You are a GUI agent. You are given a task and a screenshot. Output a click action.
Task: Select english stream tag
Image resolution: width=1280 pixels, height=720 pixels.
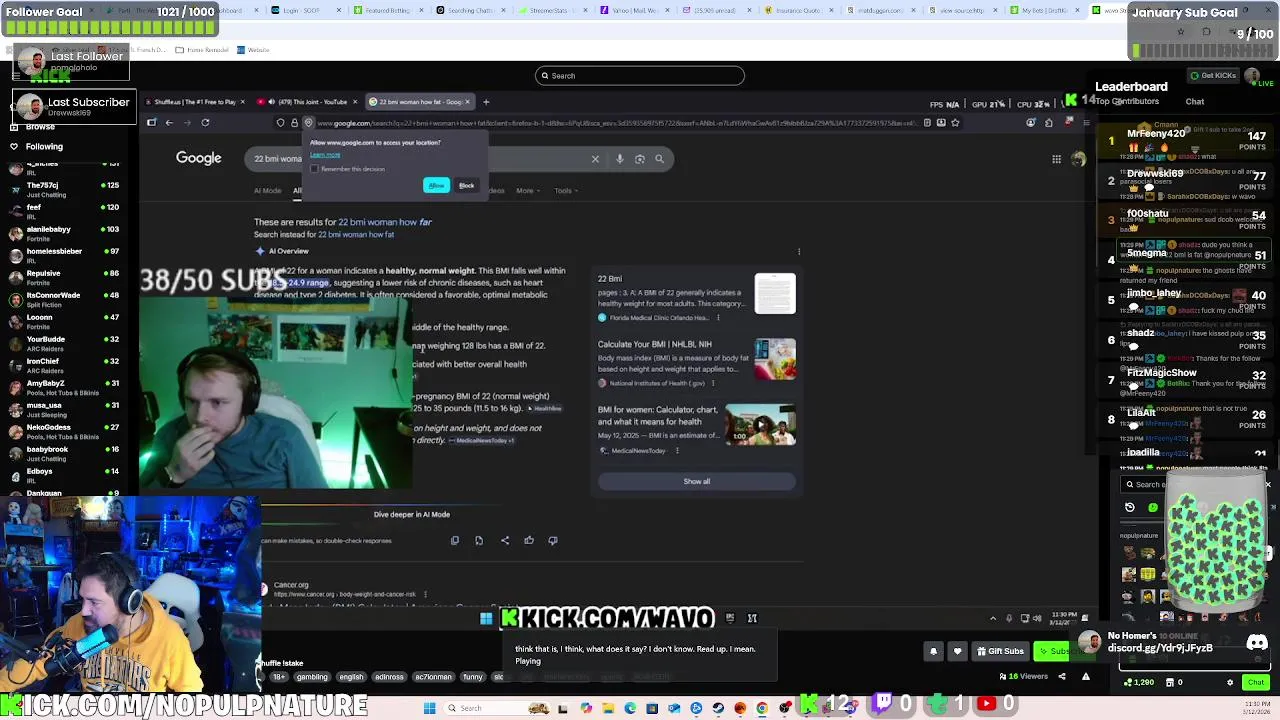351,677
